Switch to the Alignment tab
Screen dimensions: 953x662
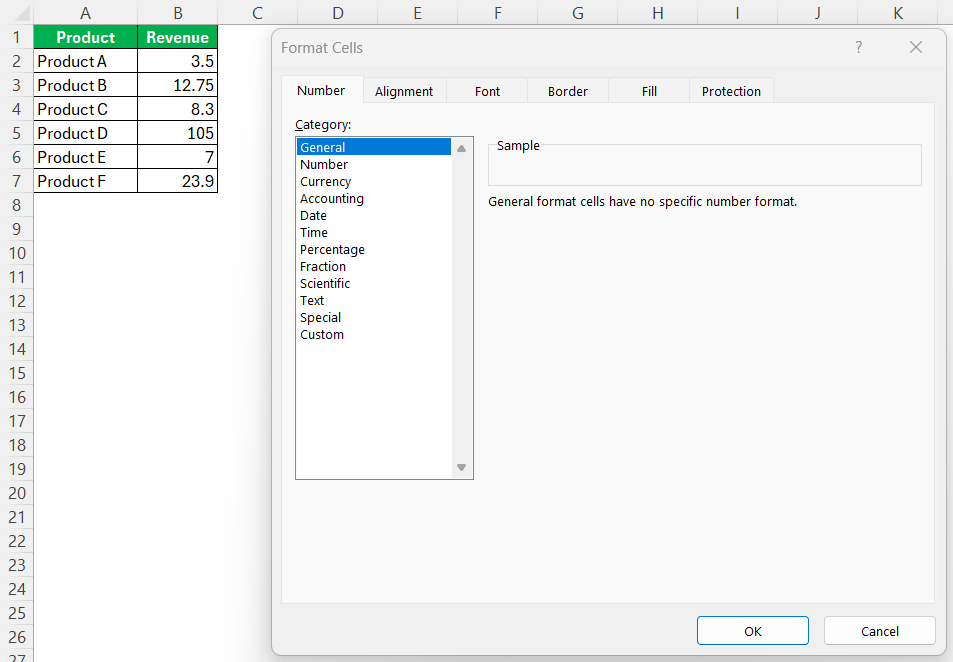(x=404, y=91)
